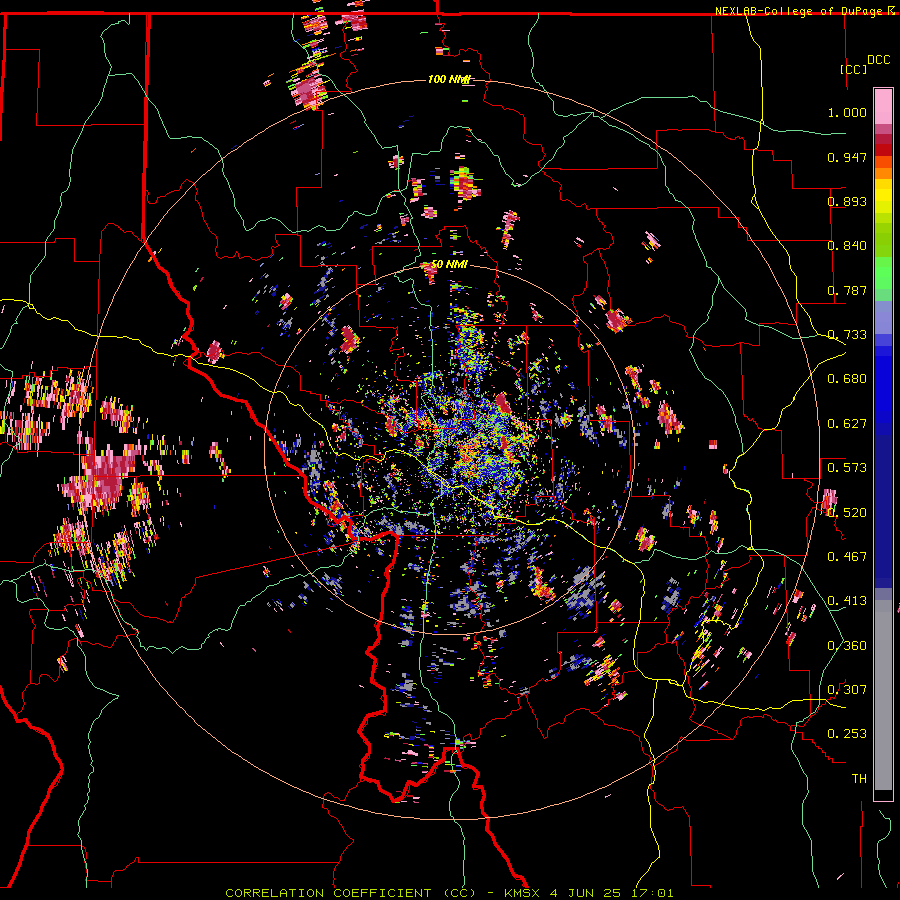Viewport: 900px width, 900px height.
Task: Click the 0.947 value on the color scale
Action: coord(847,157)
